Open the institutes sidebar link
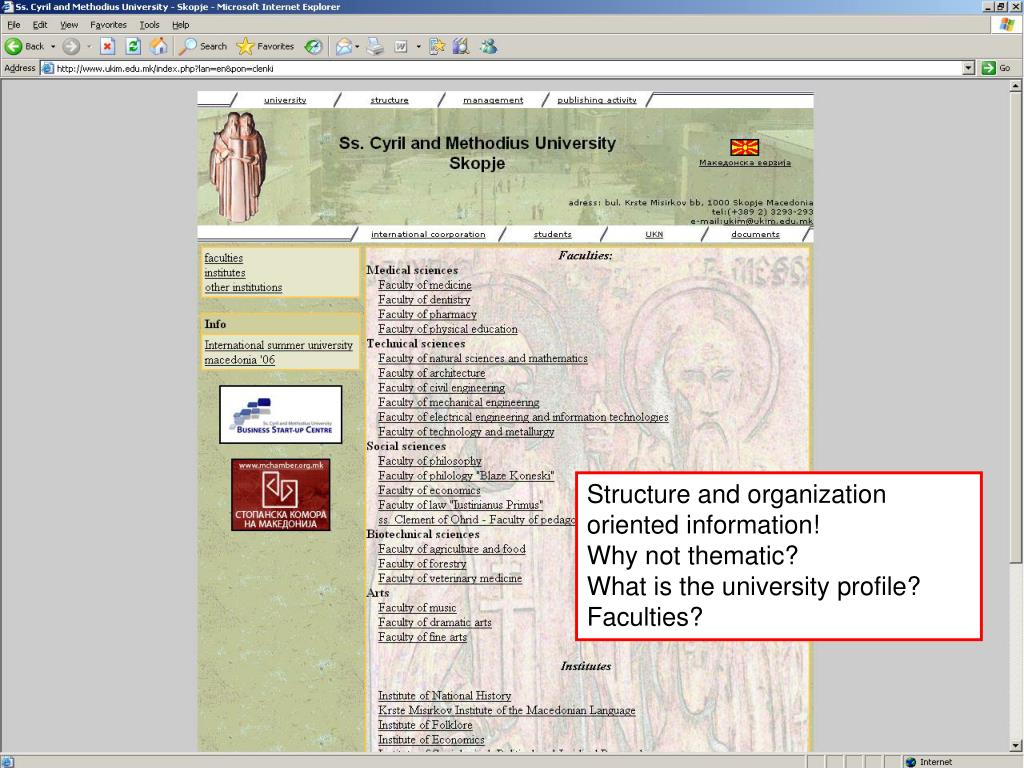Screen dimensions: 1024x768 225,273
